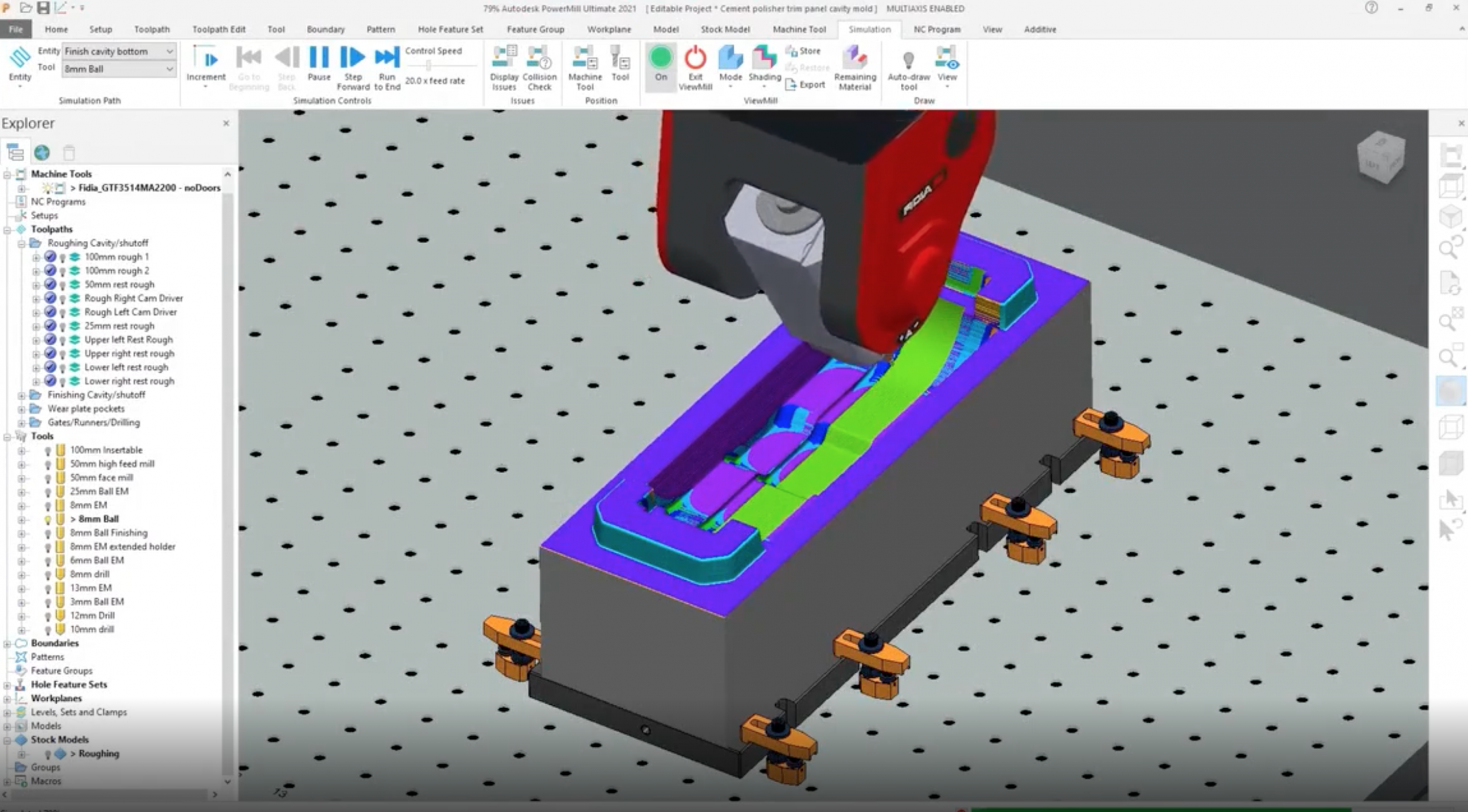
Task: Click the Export ViewMill button
Action: pyautogui.click(x=806, y=85)
